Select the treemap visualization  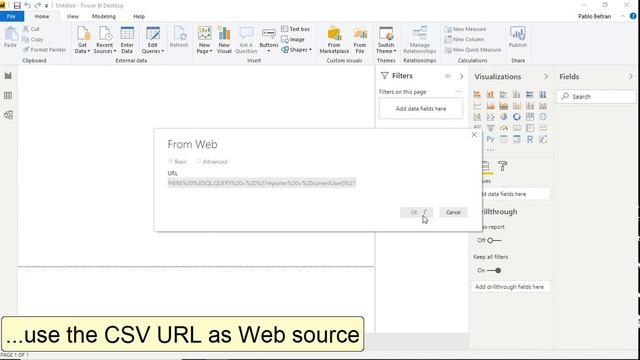tap(530, 117)
